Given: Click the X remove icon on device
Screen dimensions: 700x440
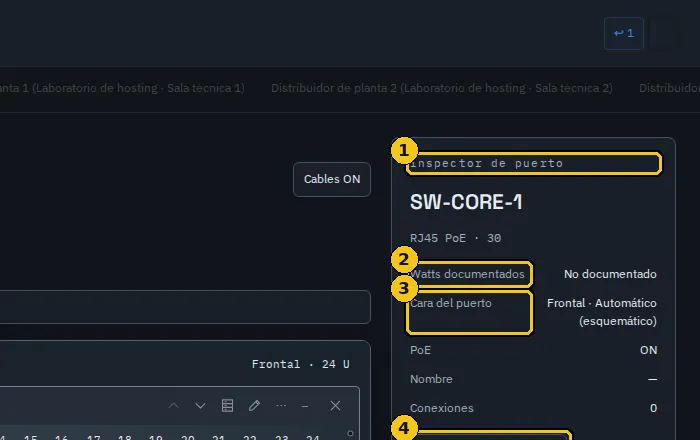Looking at the screenshot, I should [335, 406].
